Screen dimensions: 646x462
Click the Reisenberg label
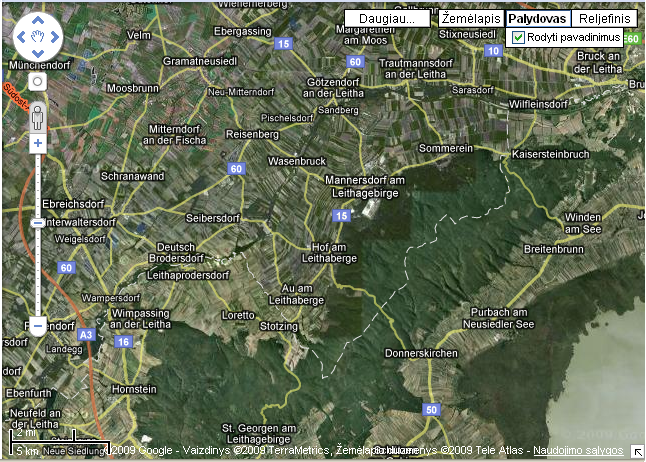pyautogui.click(x=252, y=134)
